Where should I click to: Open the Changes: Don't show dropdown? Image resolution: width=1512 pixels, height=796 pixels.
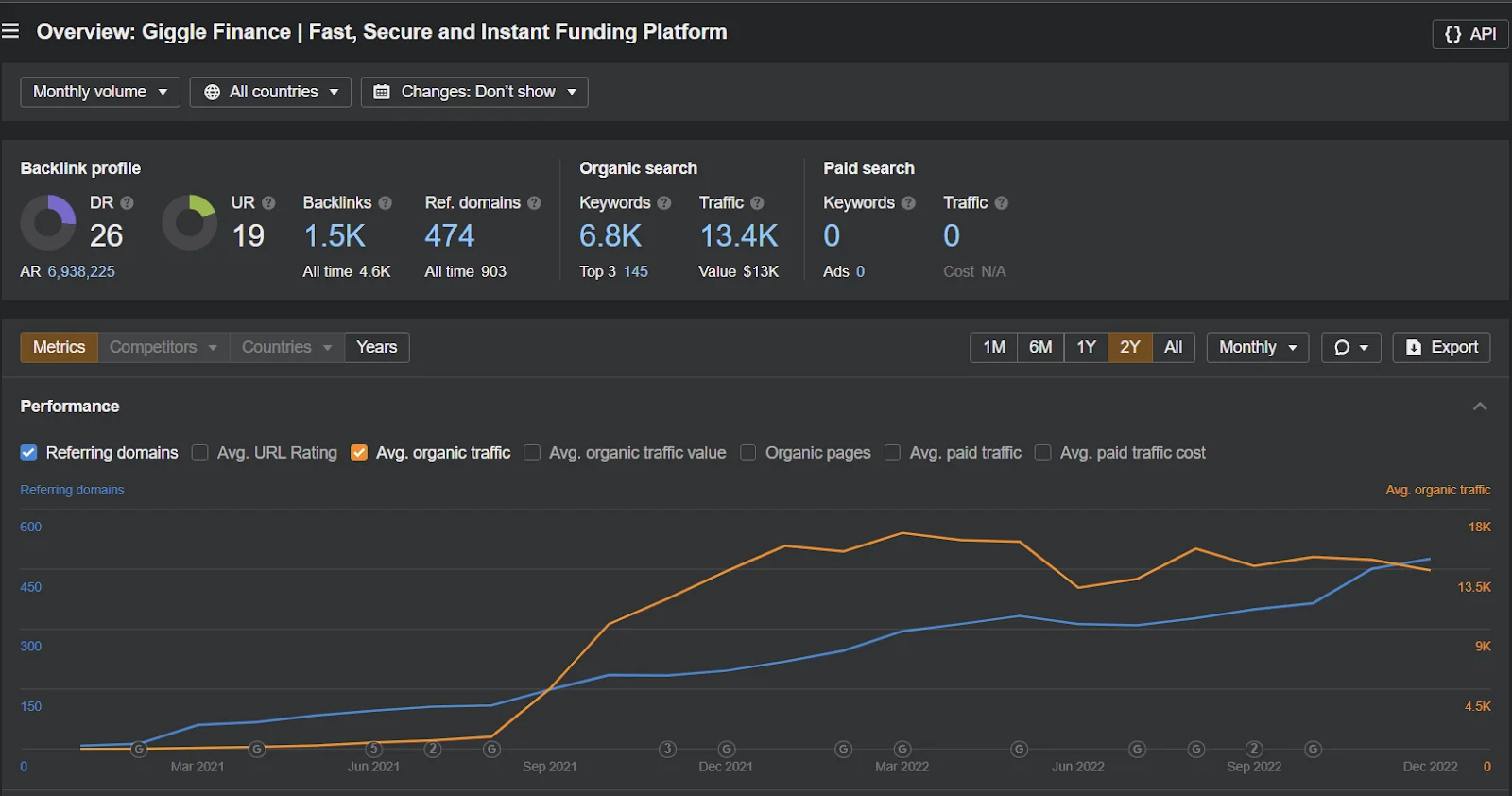pos(474,92)
